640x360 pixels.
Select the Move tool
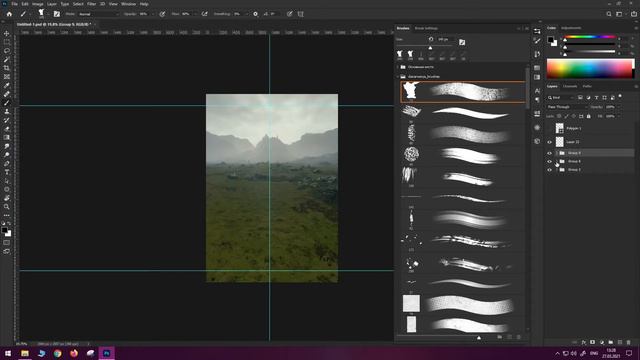7,33
